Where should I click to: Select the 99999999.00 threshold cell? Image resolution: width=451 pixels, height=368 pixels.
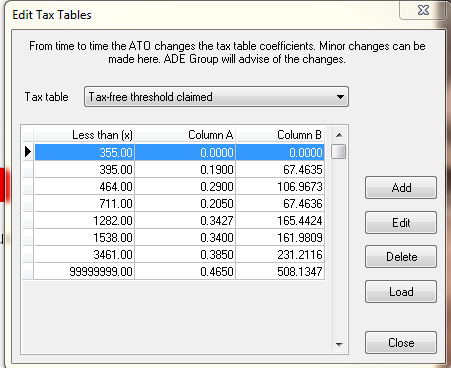[x=84, y=271]
